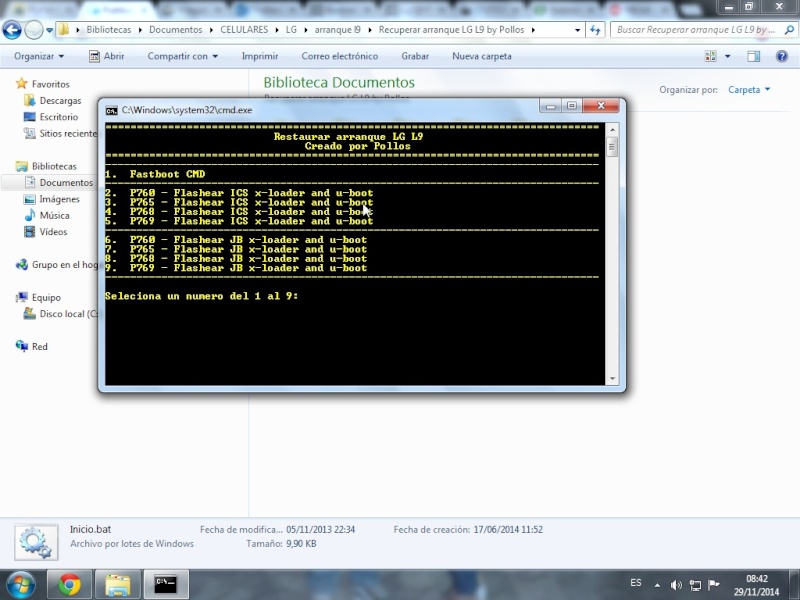Image resolution: width=800 pixels, height=600 pixels.
Task: Select Imágenes library in the navigation pane
Action: coord(59,199)
